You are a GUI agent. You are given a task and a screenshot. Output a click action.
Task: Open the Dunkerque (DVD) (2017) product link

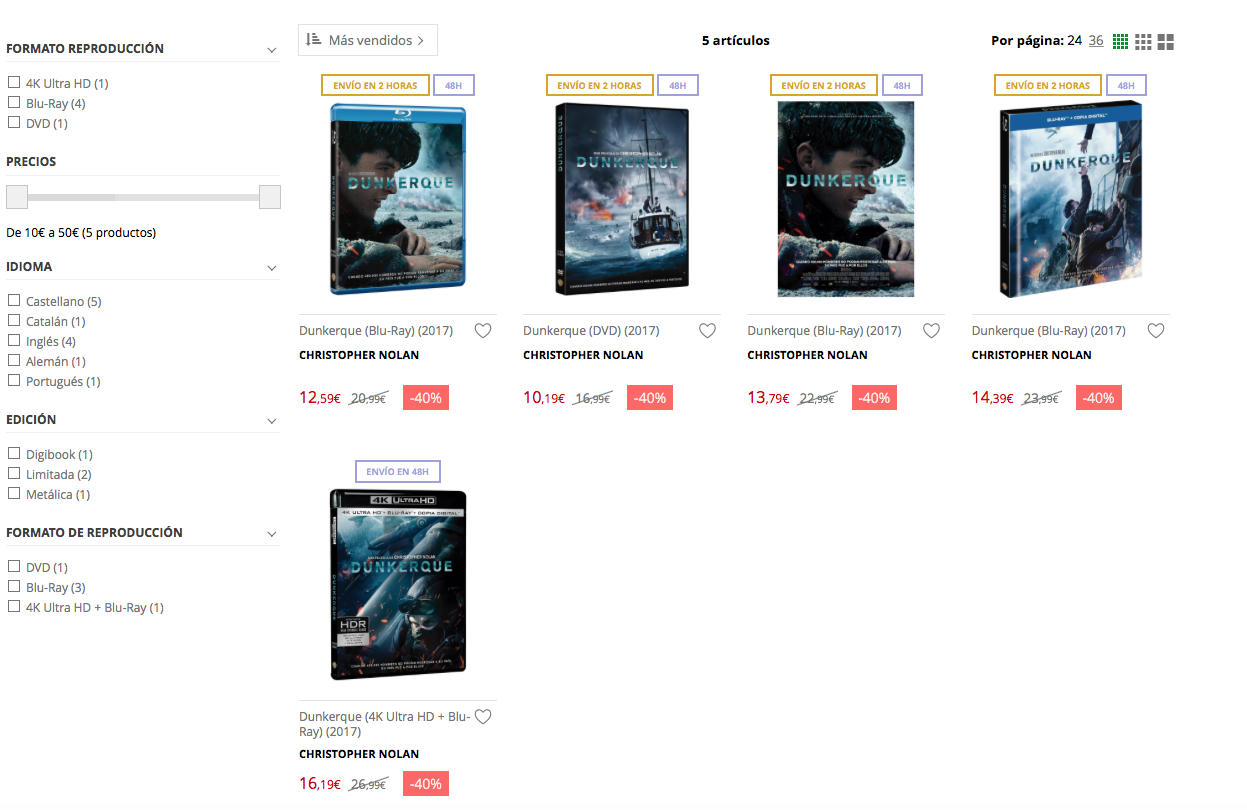click(591, 331)
